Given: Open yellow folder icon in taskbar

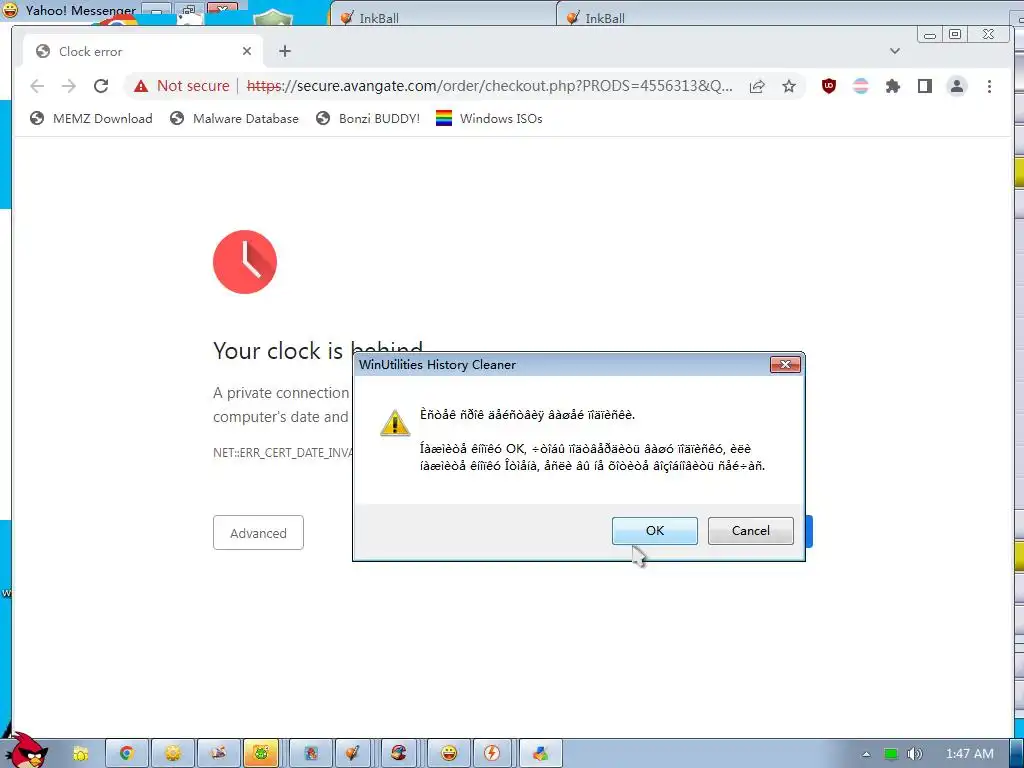Looking at the screenshot, I should (x=80, y=754).
